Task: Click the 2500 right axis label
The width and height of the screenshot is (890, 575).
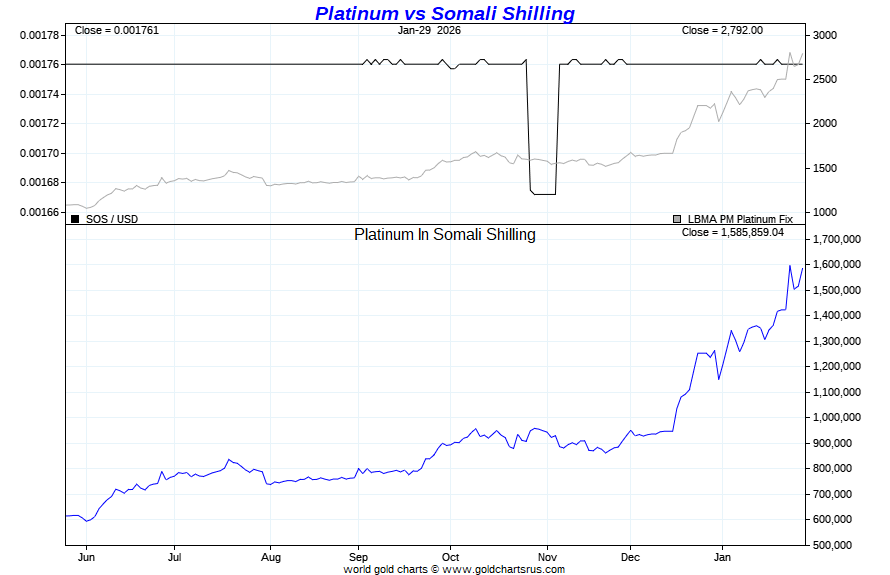Action: 825,79
